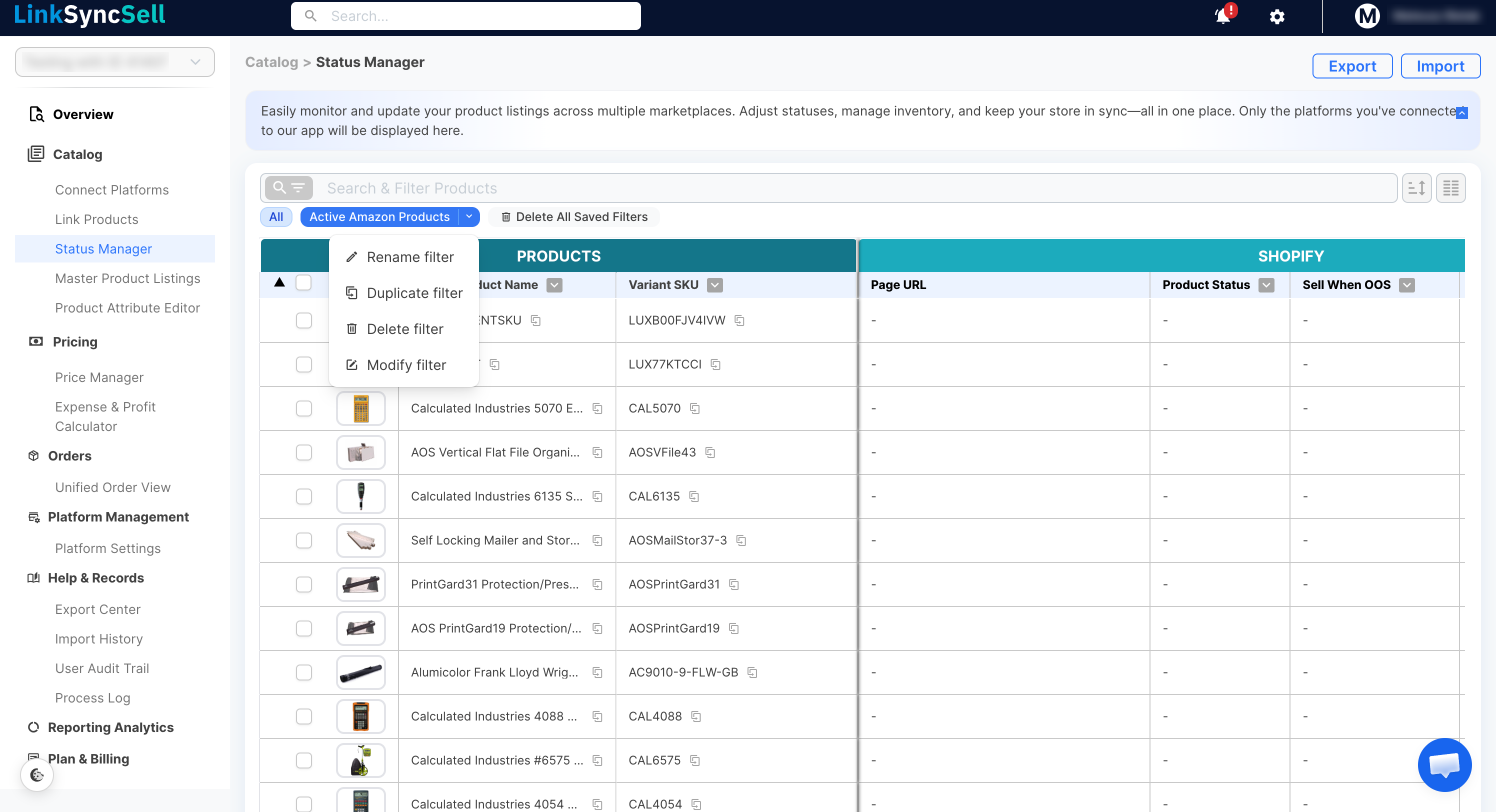Go to Catalog in the breadcrumb
The width and height of the screenshot is (1497, 812).
coord(272,62)
